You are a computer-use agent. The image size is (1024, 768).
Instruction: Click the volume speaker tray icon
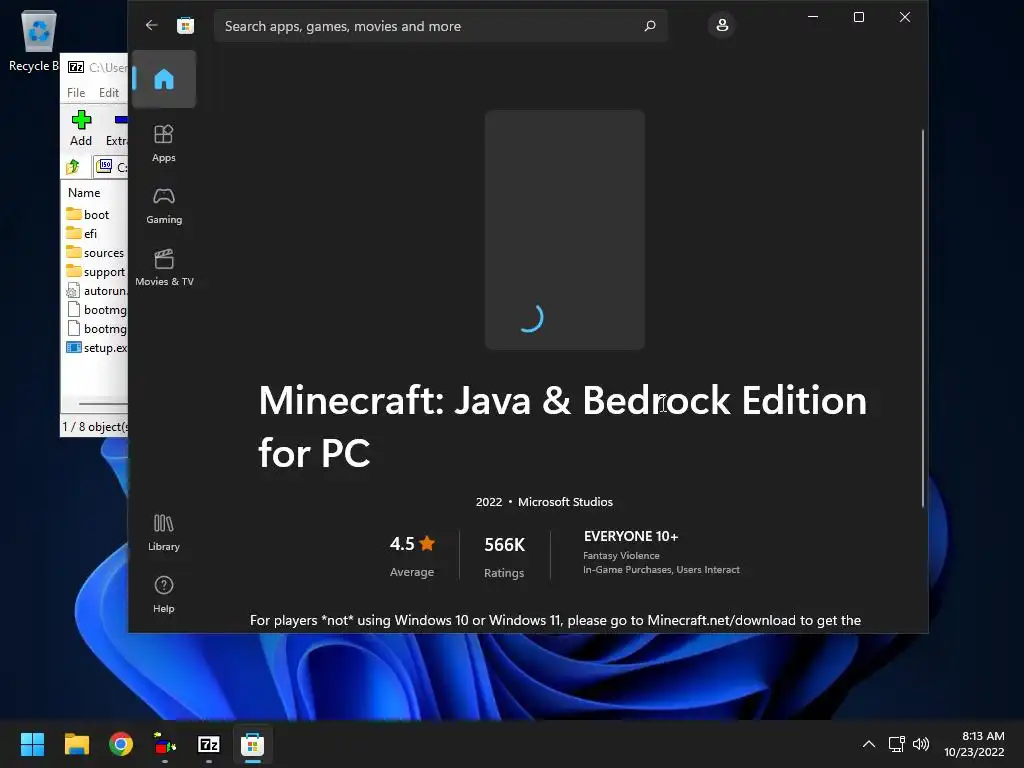(x=921, y=744)
